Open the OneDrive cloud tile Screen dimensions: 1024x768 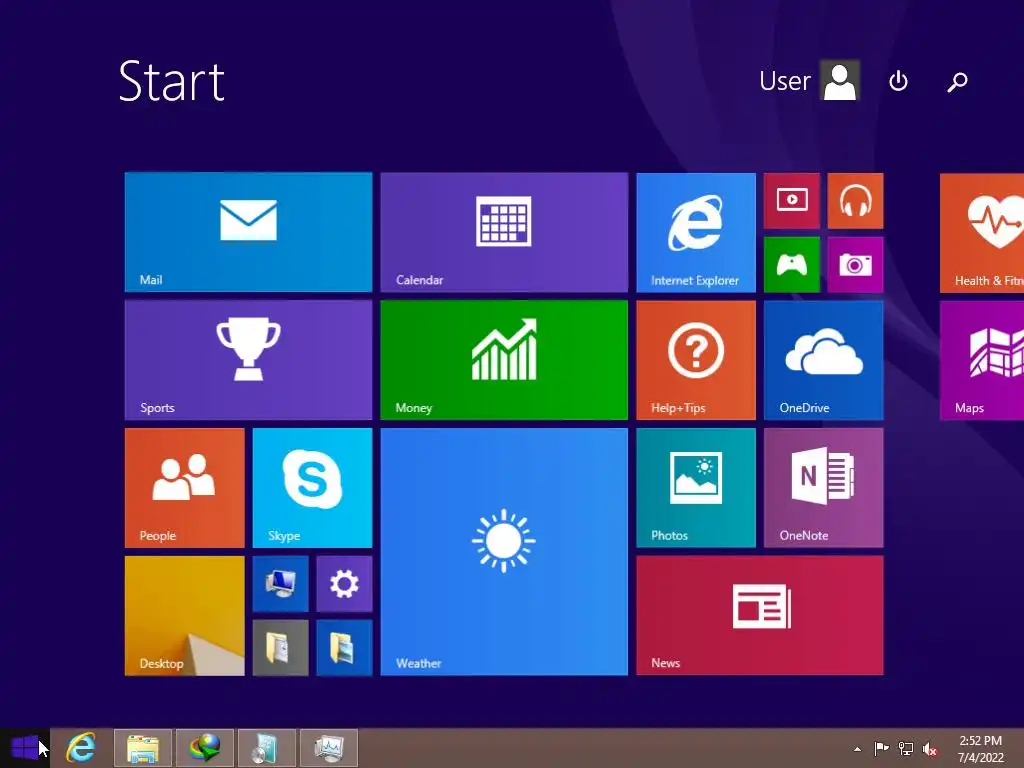click(824, 360)
